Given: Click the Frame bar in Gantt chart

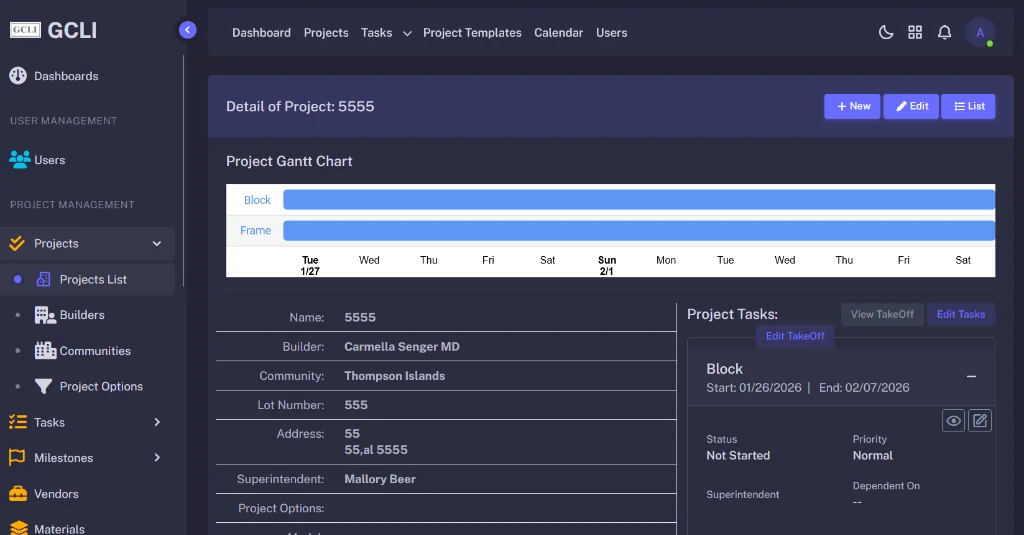Looking at the screenshot, I should [639, 231].
